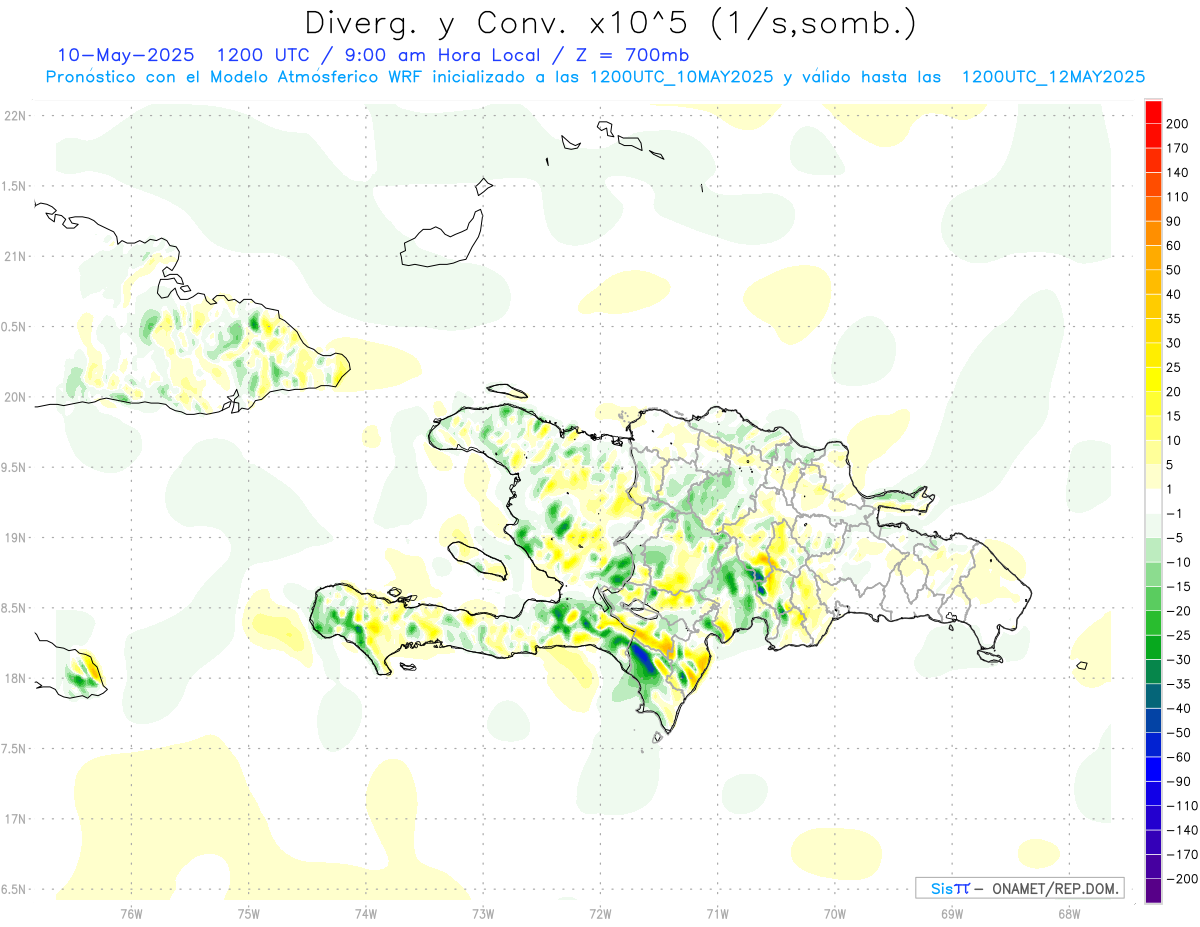Image resolution: width=1200 pixels, height=927 pixels.
Task: Click the '20N' latitude axis label
Action: tap(15, 397)
